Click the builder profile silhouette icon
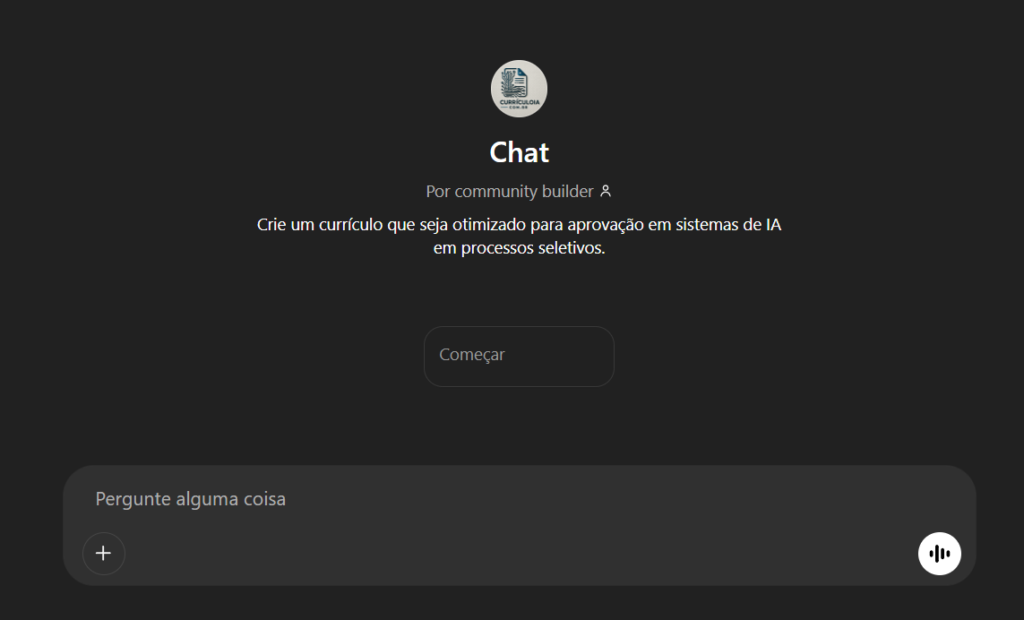Image resolution: width=1024 pixels, height=620 pixels. tap(605, 191)
